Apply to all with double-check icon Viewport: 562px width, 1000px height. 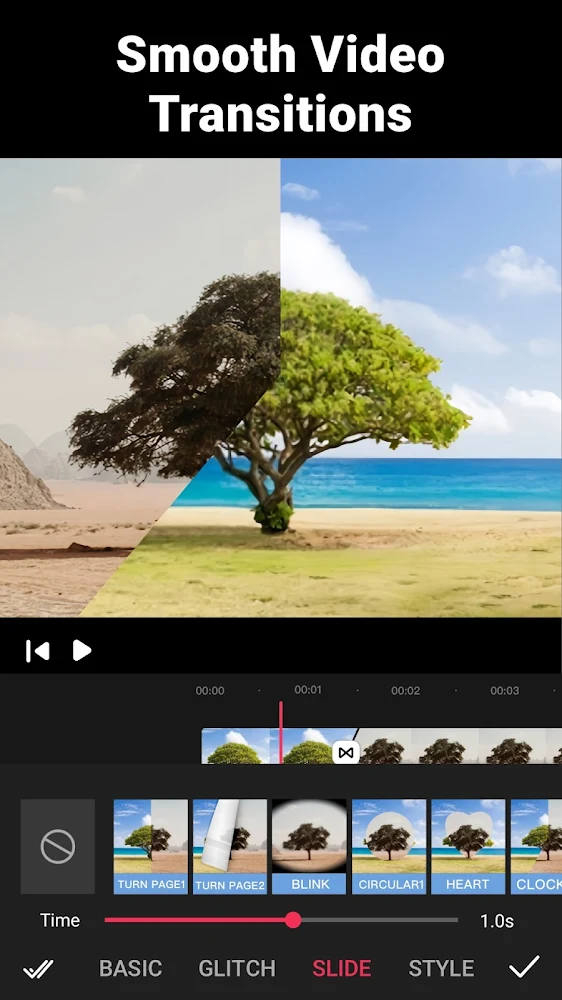pos(38,969)
